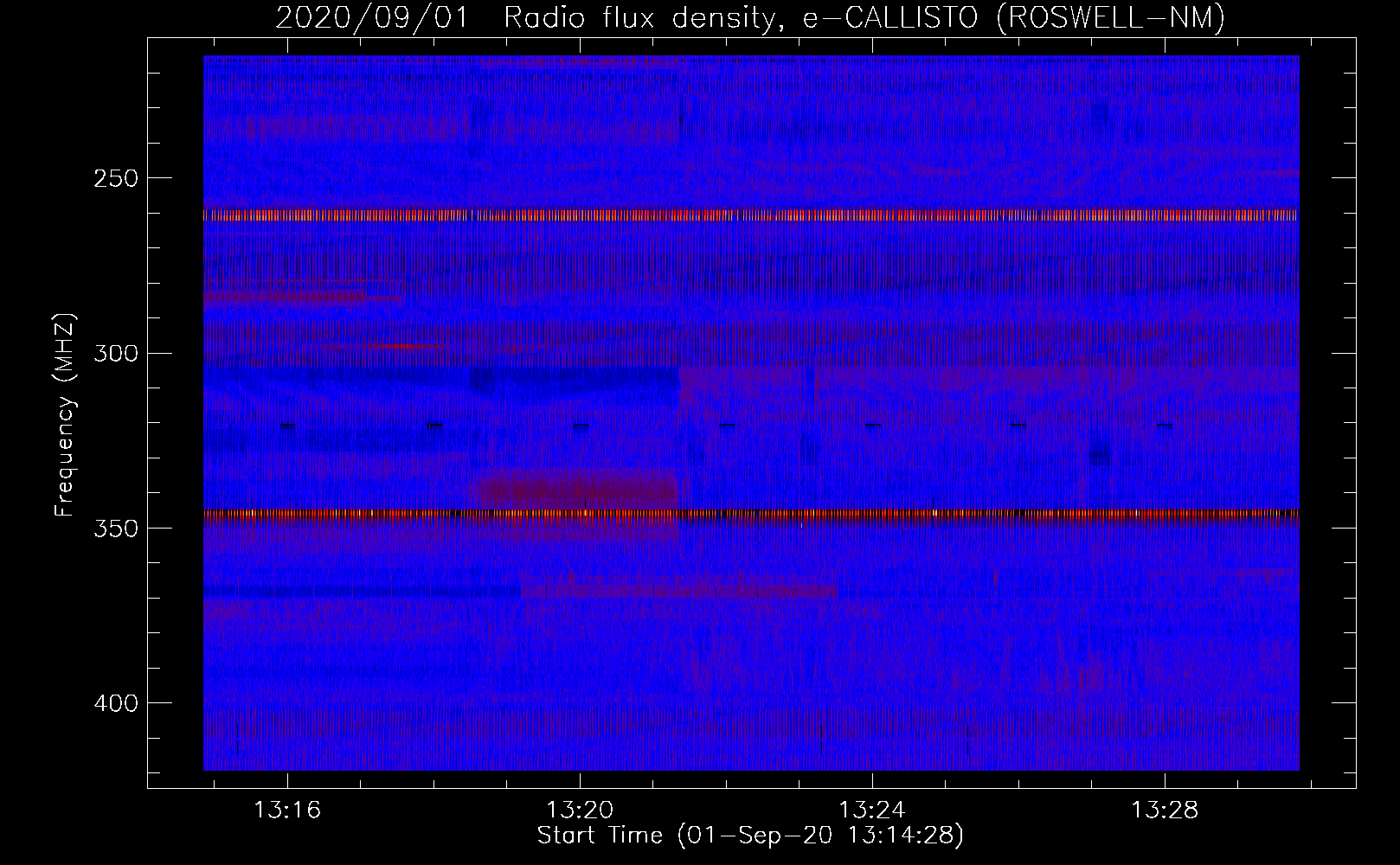Click the 13:20 time tick label
Viewport: 1400px width, 865px height.
(x=580, y=810)
